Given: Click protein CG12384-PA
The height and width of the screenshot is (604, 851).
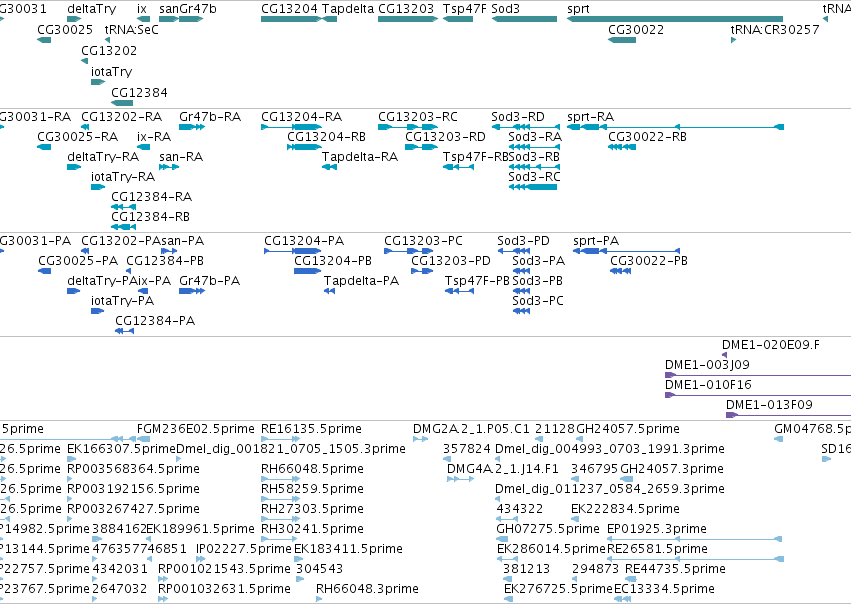Looking at the screenshot, I should [x=155, y=321].
